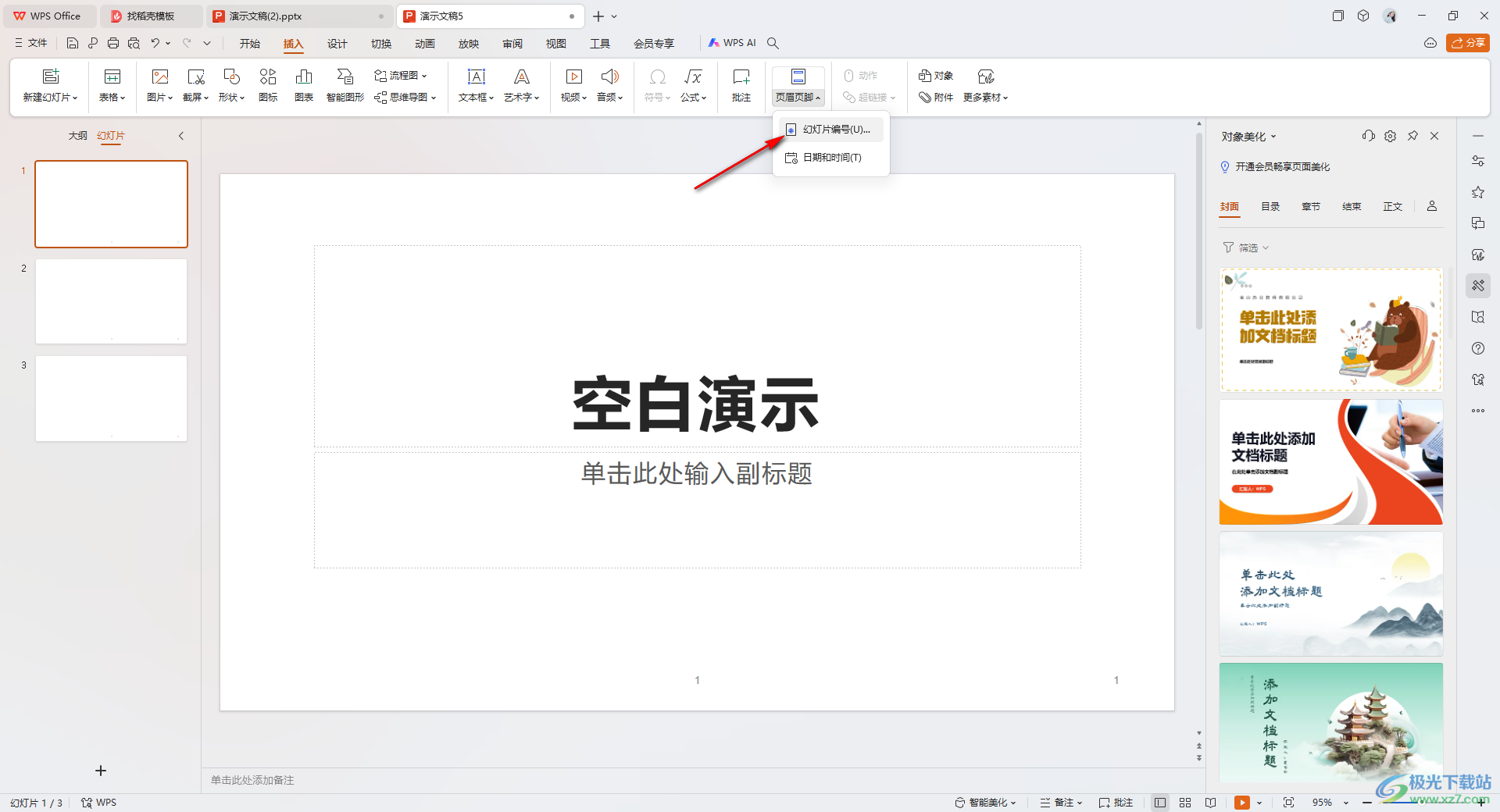The image size is (1500, 812).
Task: Open zoom percentage dropdown arrow
Action: click(1346, 803)
